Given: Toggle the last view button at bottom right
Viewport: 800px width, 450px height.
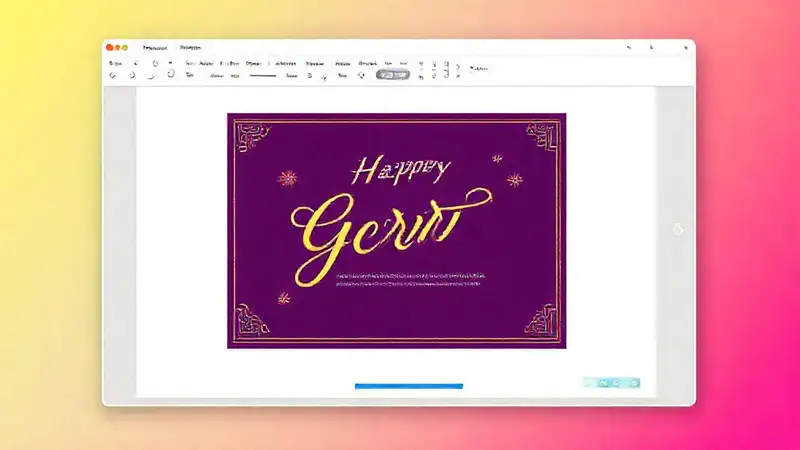Looking at the screenshot, I should click(633, 382).
